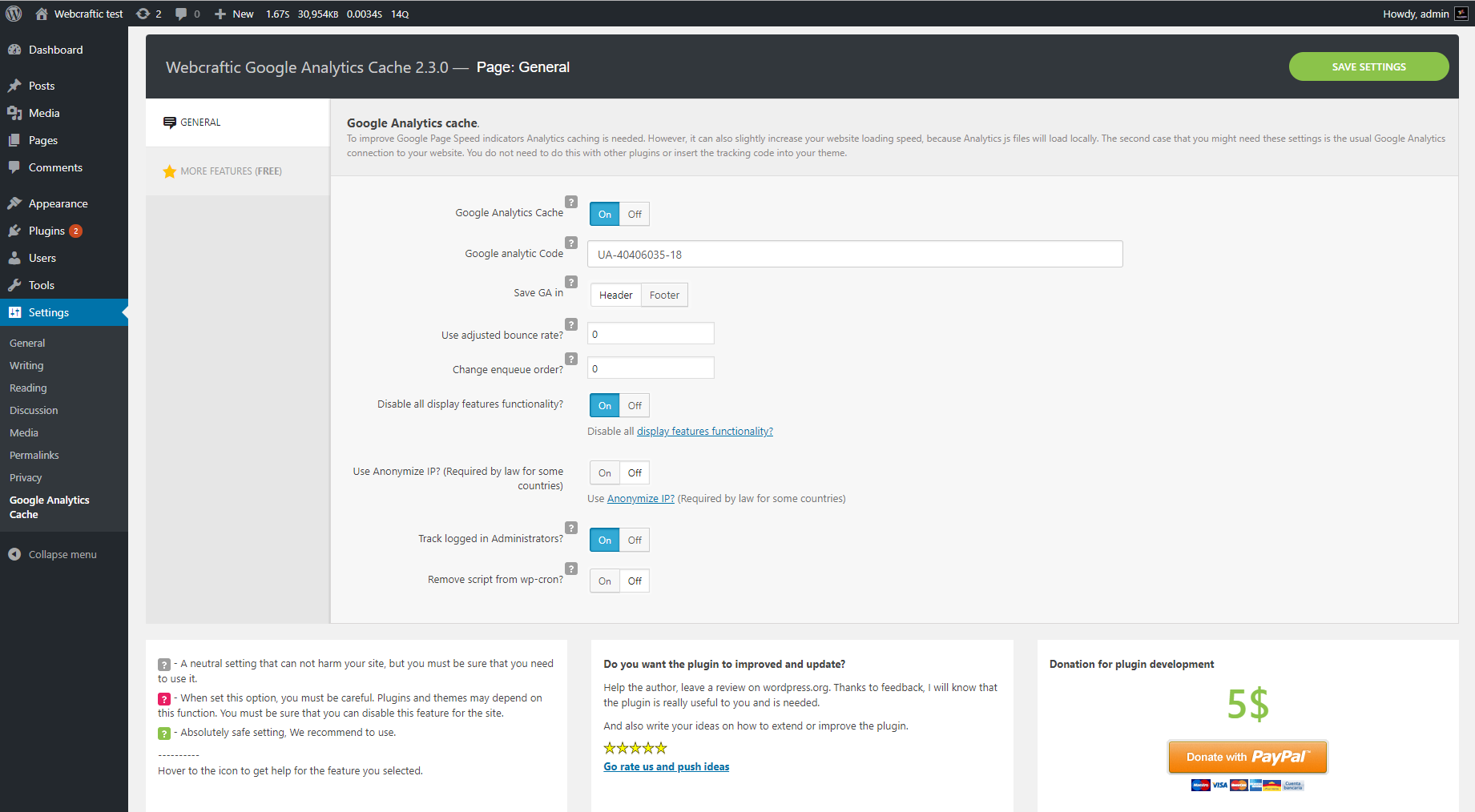The image size is (1475, 812).
Task: Click the SAVE SETTINGS button
Action: 1368,66
